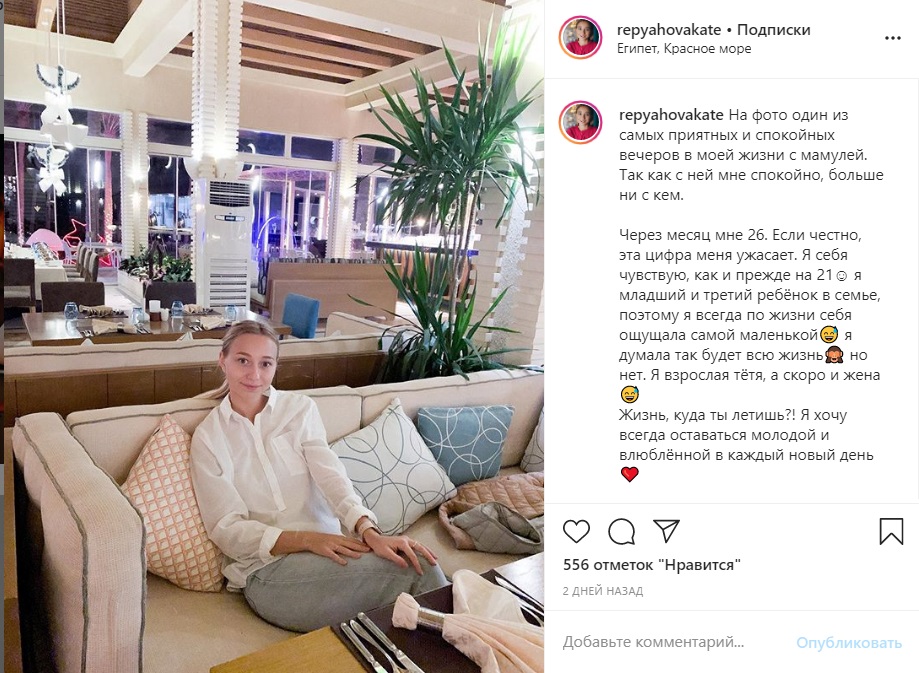
Task: Click the woman in the post photo
Action: (x=293, y=469)
